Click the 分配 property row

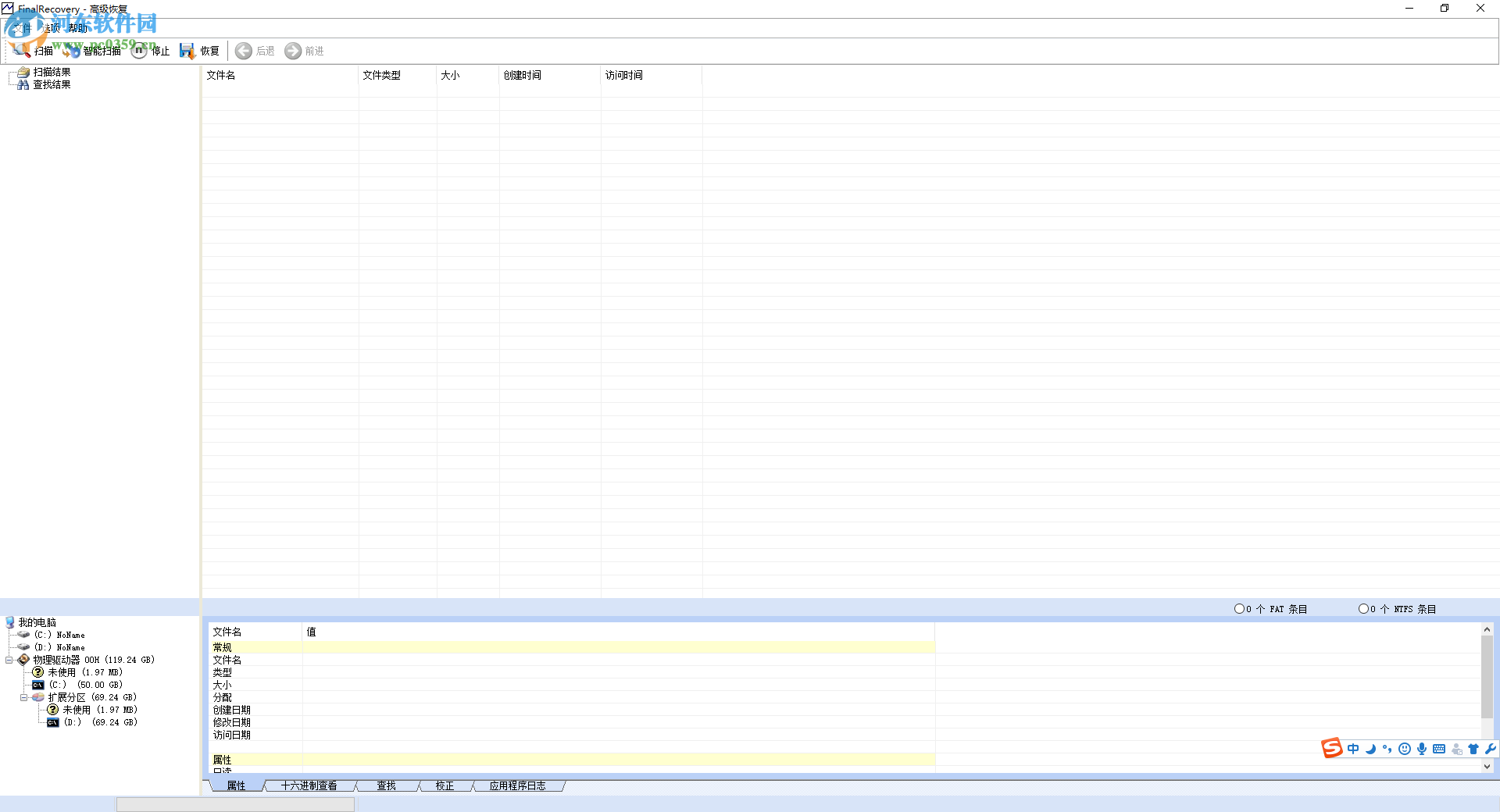click(x=572, y=697)
